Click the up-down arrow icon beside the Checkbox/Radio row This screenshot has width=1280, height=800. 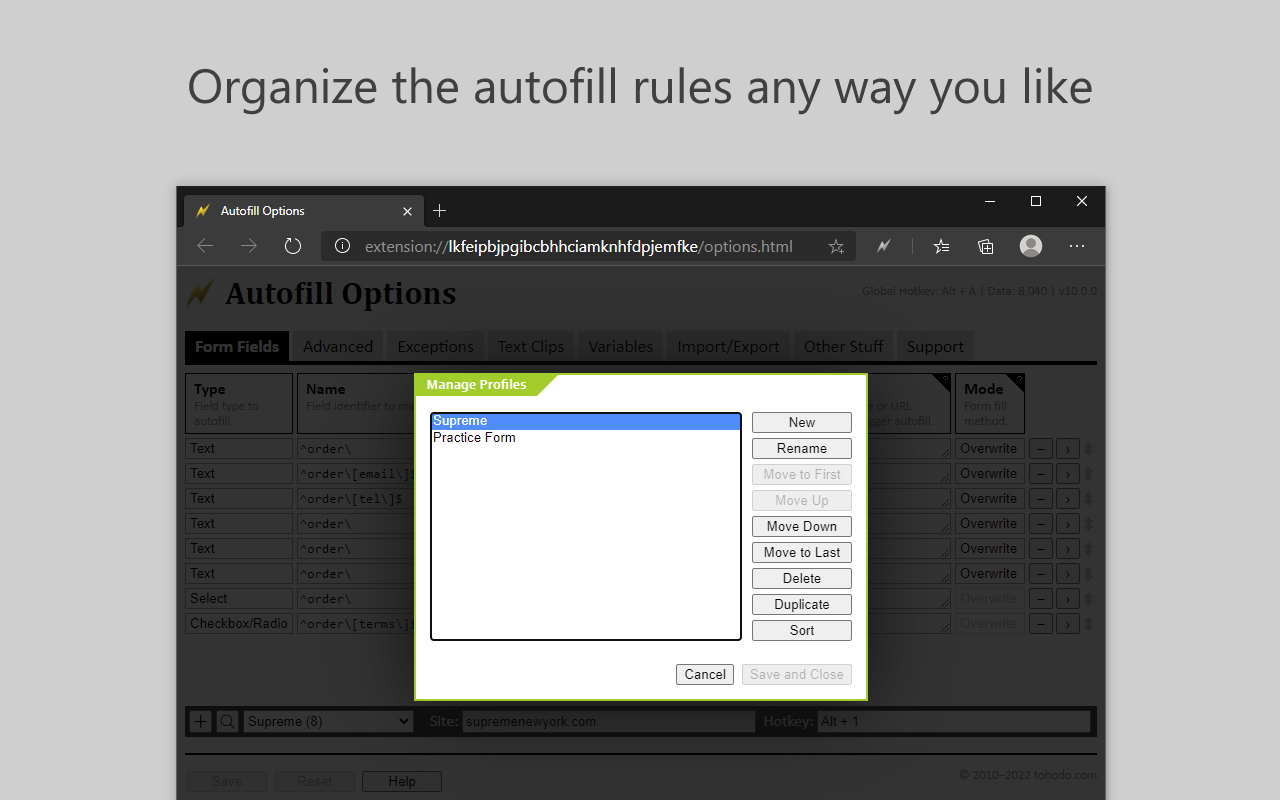click(1086, 623)
